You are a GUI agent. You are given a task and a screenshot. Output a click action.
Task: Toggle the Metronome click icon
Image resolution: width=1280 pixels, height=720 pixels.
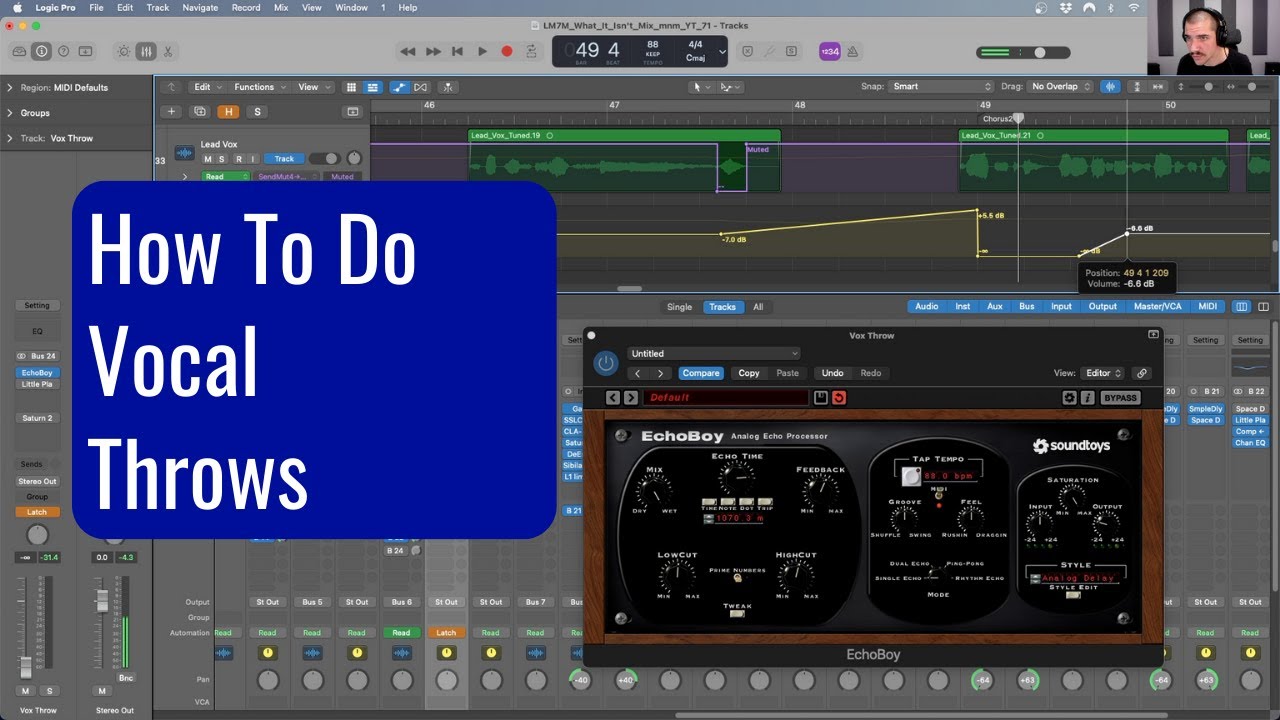pos(853,51)
